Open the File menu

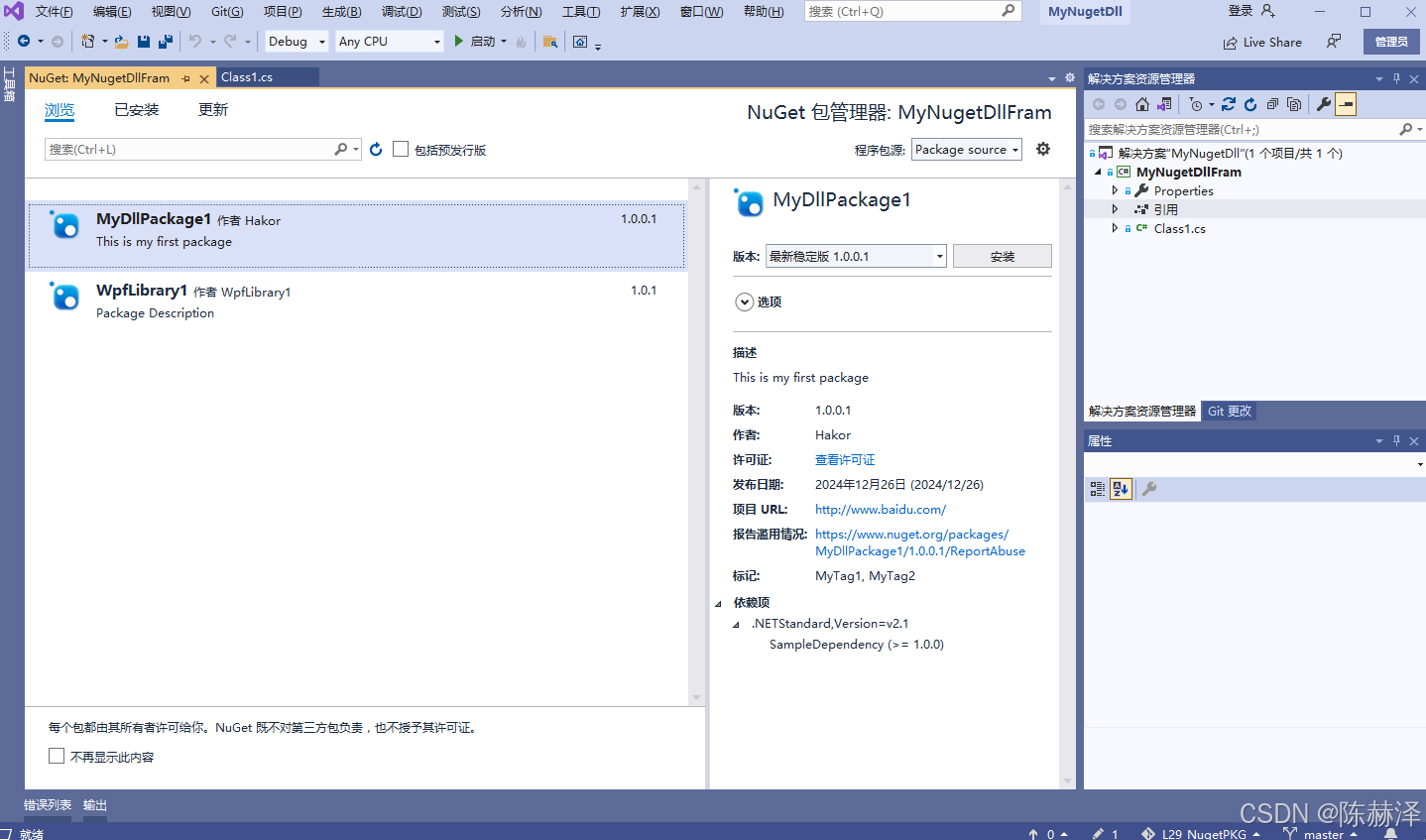pyautogui.click(x=54, y=12)
